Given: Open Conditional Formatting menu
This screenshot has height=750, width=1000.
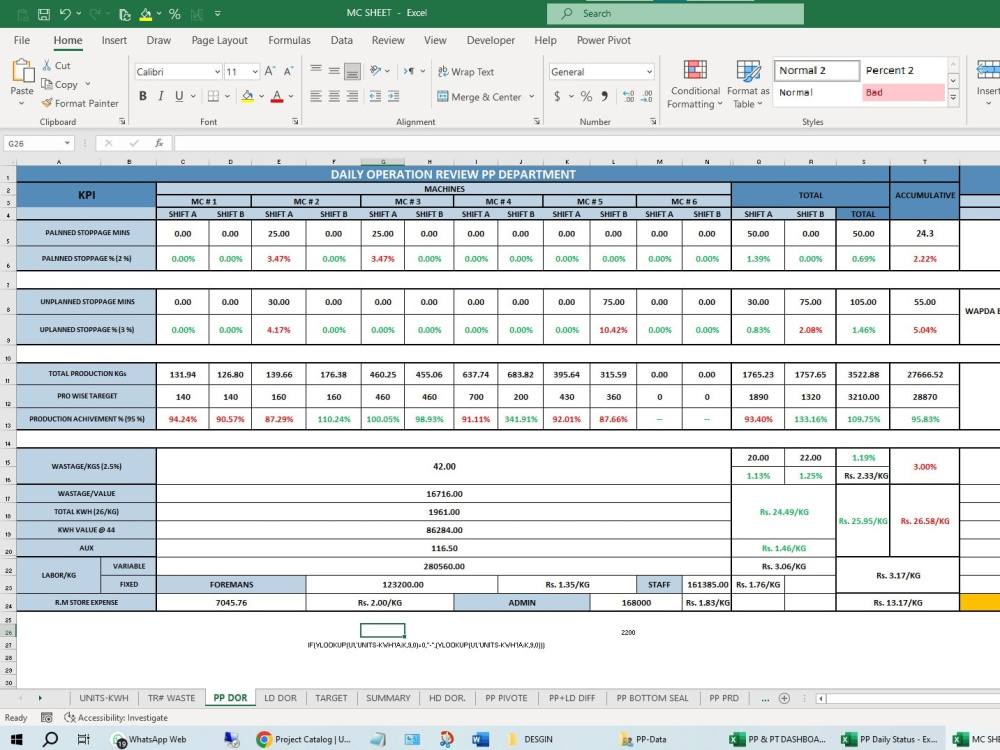Looking at the screenshot, I should (695, 84).
